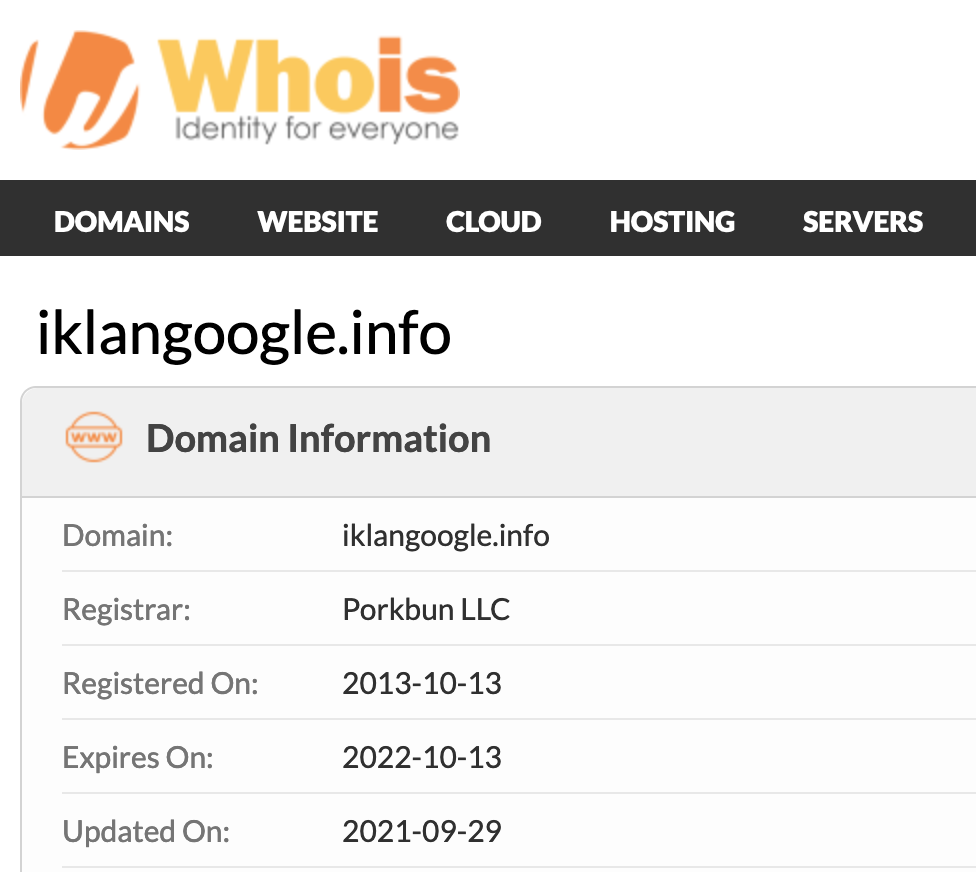Click the iklangoogle.info domain value
Image resolution: width=976 pixels, height=872 pixels.
[446, 536]
